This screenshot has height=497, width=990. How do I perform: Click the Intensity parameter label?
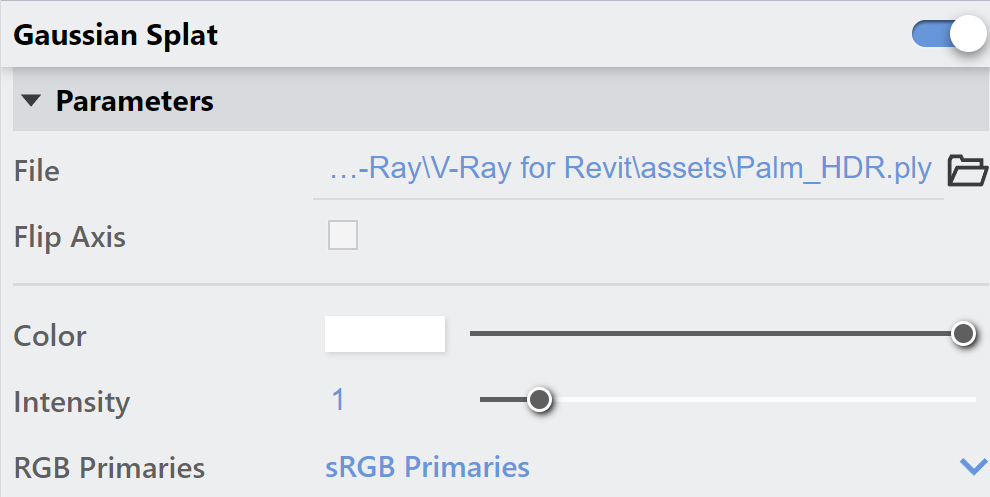pos(72,402)
